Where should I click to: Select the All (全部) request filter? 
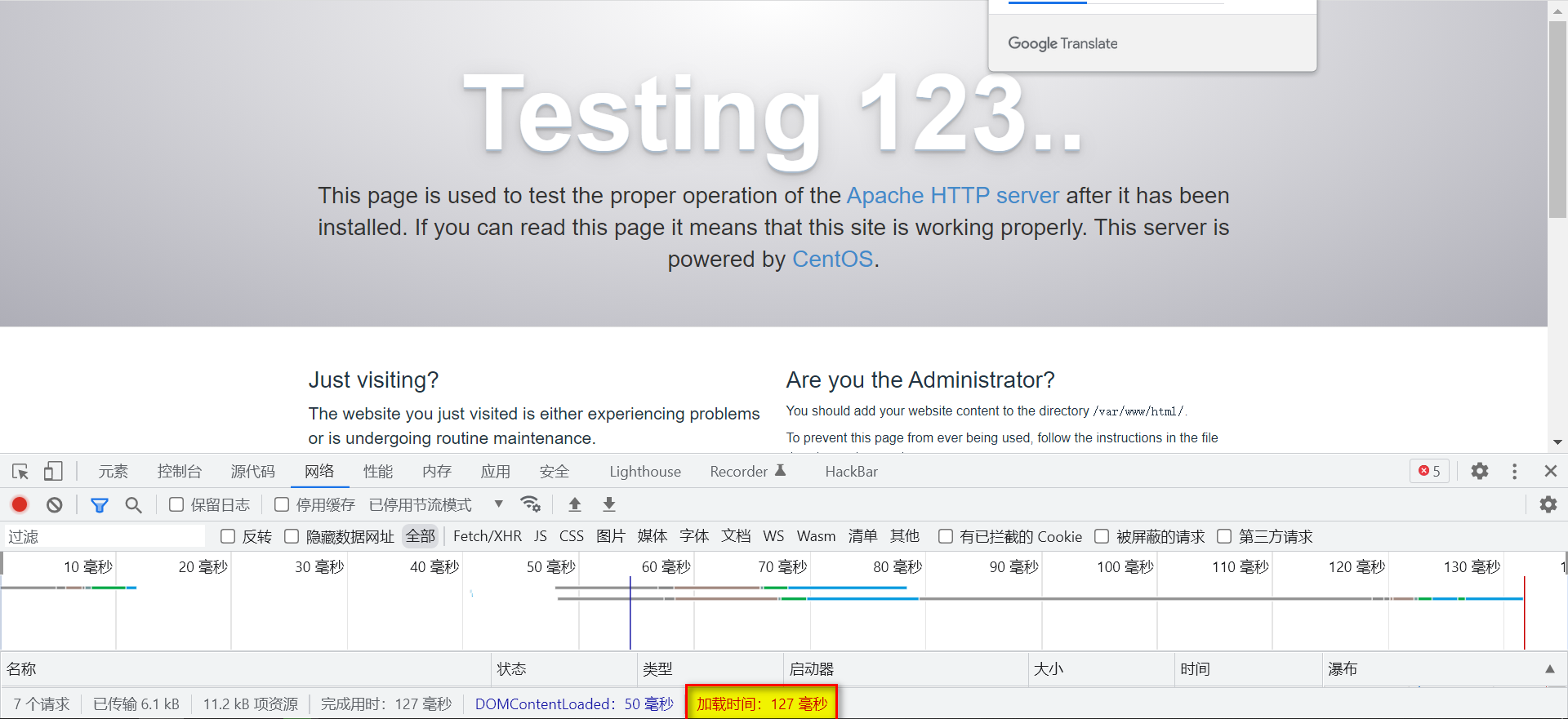pos(421,536)
